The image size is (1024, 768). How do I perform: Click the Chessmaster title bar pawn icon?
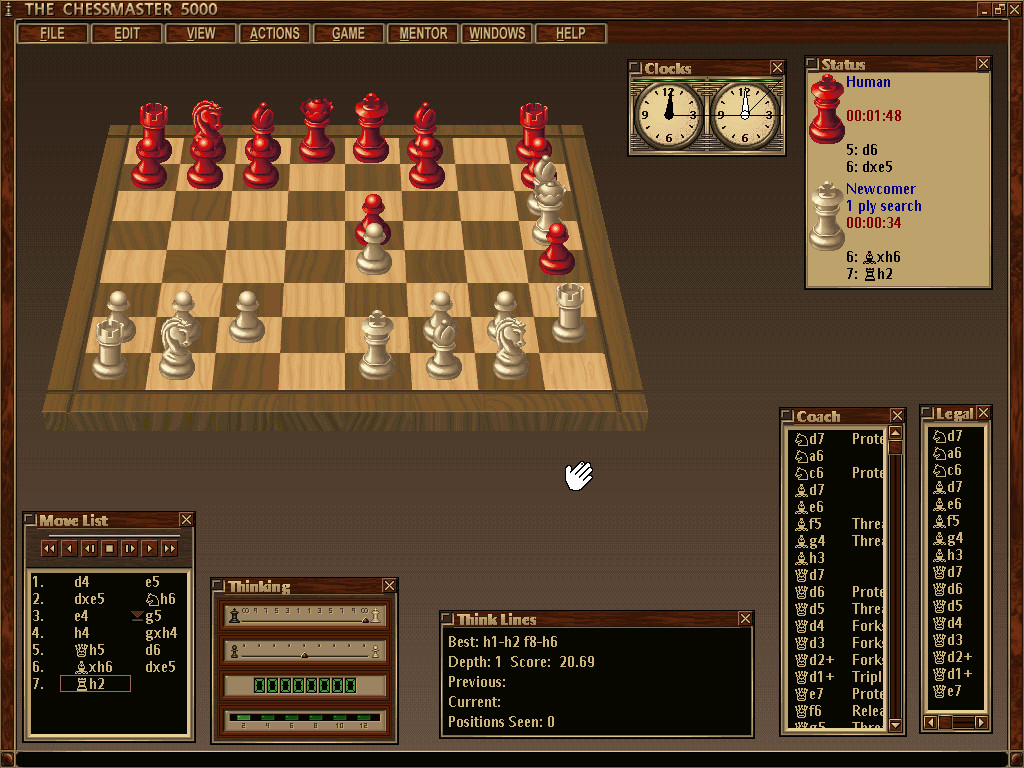[x=8, y=8]
